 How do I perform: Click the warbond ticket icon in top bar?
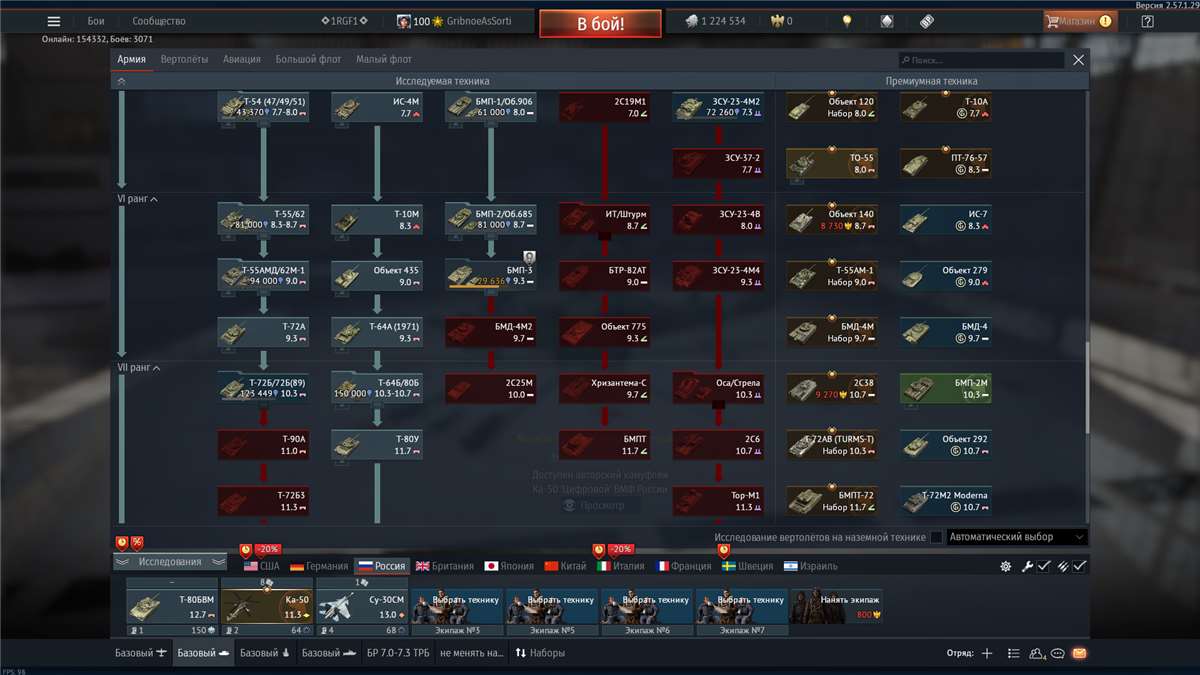tap(927, 21)
